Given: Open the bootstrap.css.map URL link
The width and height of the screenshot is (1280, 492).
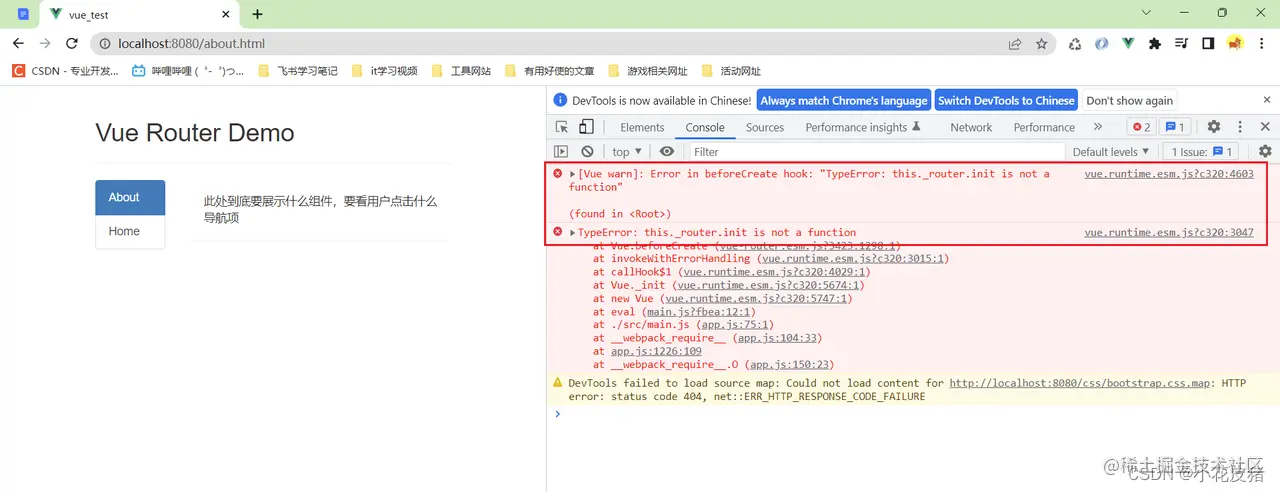Looking at the screenshot, I should point(1080,383).
